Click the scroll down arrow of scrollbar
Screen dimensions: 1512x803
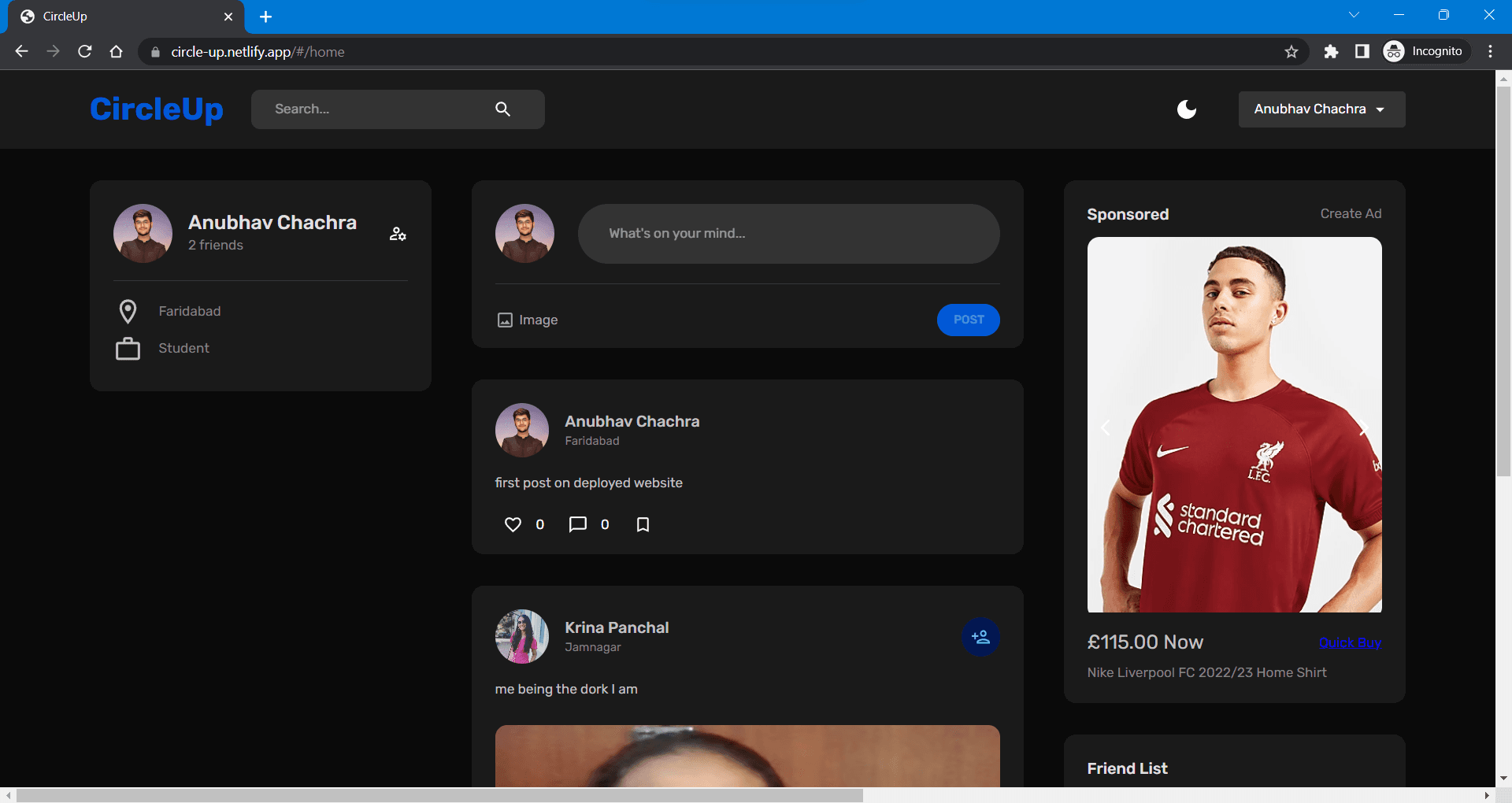(1503, 779)
